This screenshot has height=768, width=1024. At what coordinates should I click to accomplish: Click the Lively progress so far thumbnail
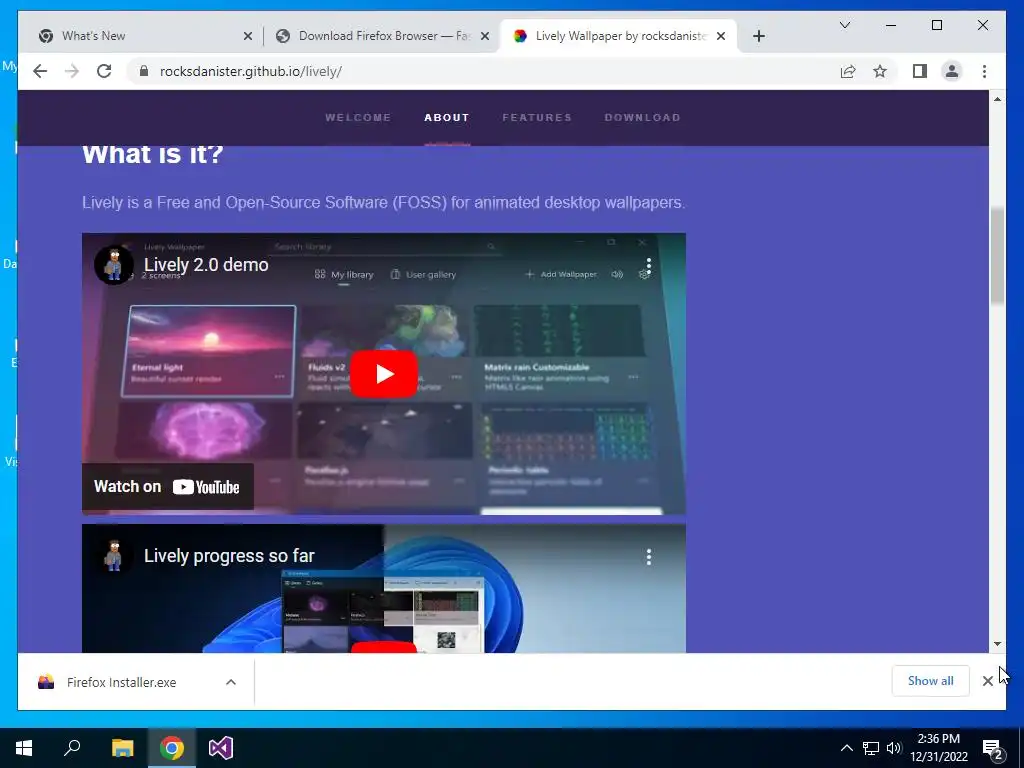pyautogui.click(x=384, y=588)
